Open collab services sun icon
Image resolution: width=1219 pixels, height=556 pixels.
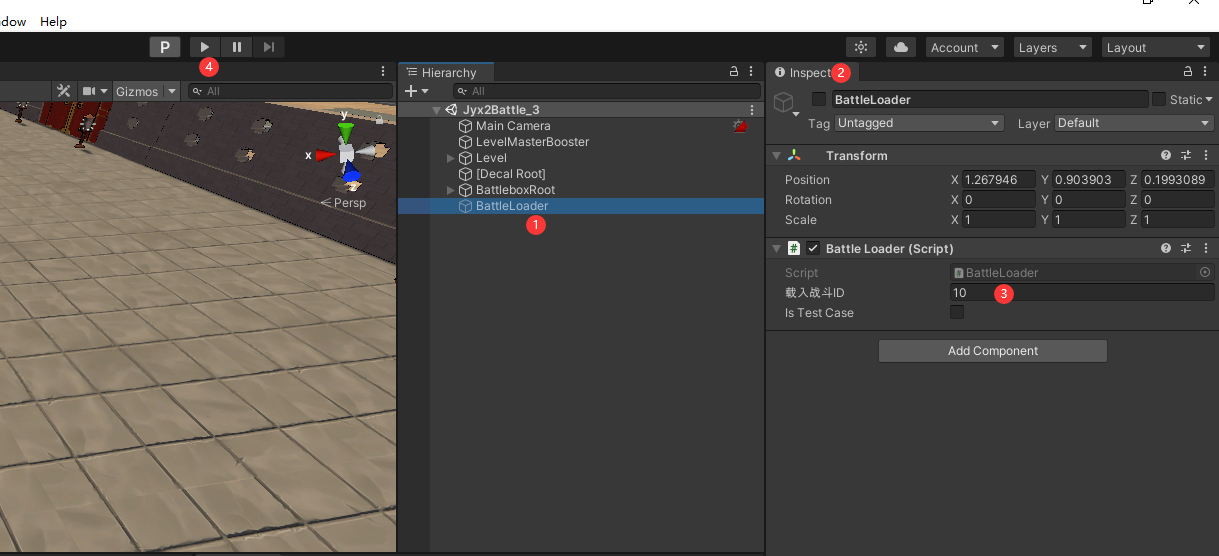click(x=861, y=47)
